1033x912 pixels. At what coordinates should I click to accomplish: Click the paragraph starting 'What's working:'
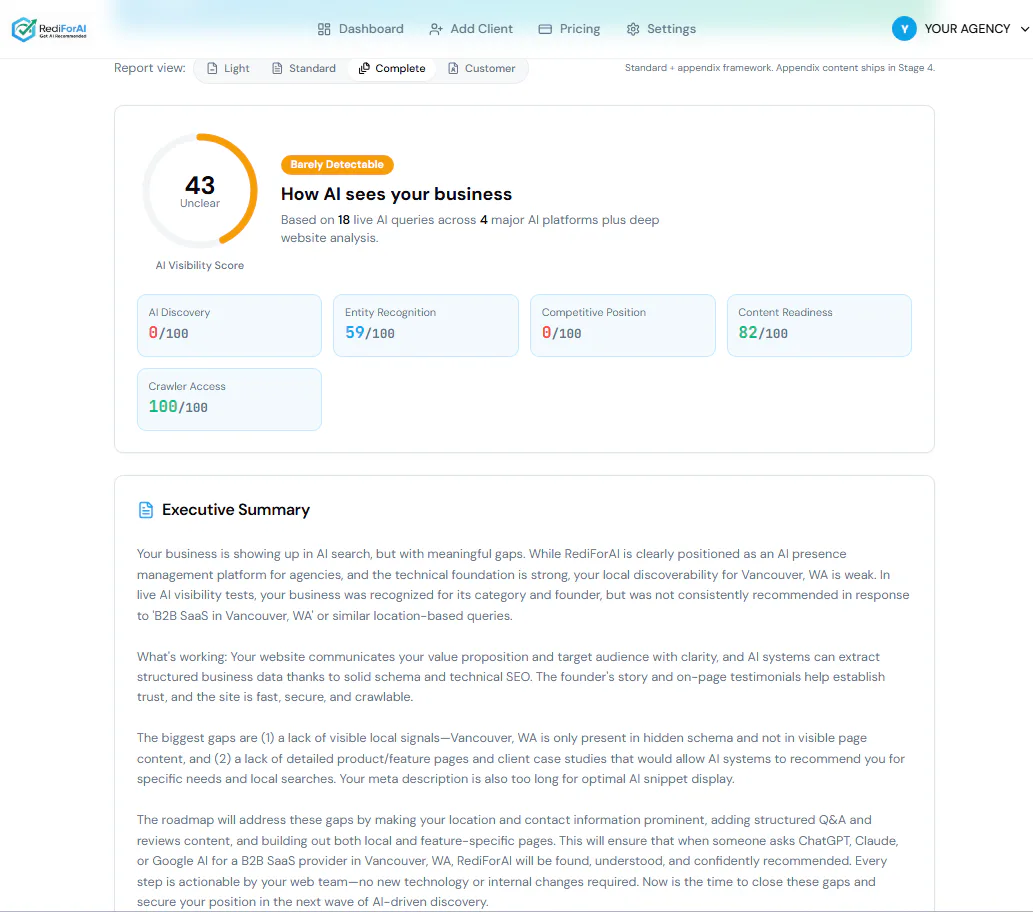[511, 677]
